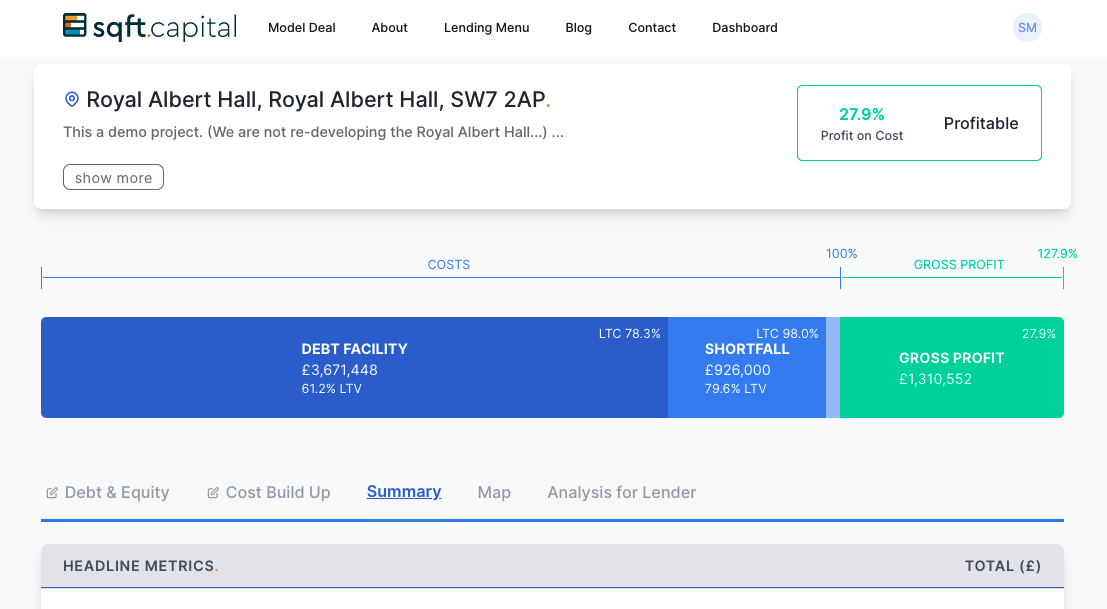
Task: Switch to the Map tab
Action: point(494,492)
